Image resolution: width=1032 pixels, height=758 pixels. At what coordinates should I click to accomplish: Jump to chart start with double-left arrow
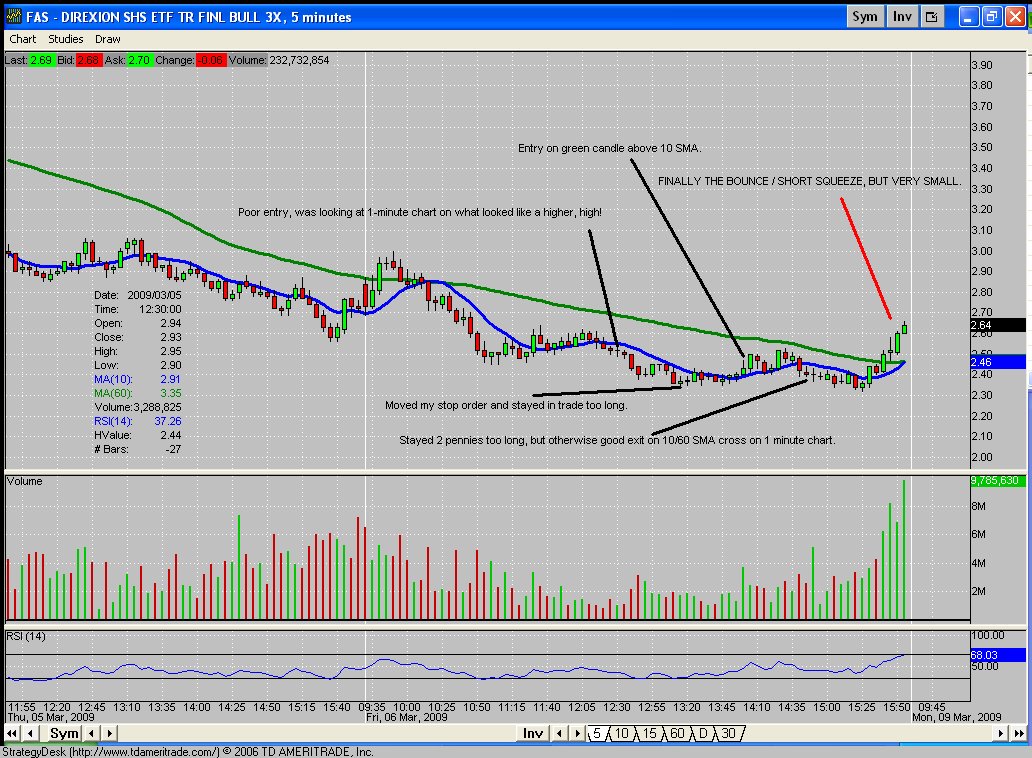(x=12, y=733)
